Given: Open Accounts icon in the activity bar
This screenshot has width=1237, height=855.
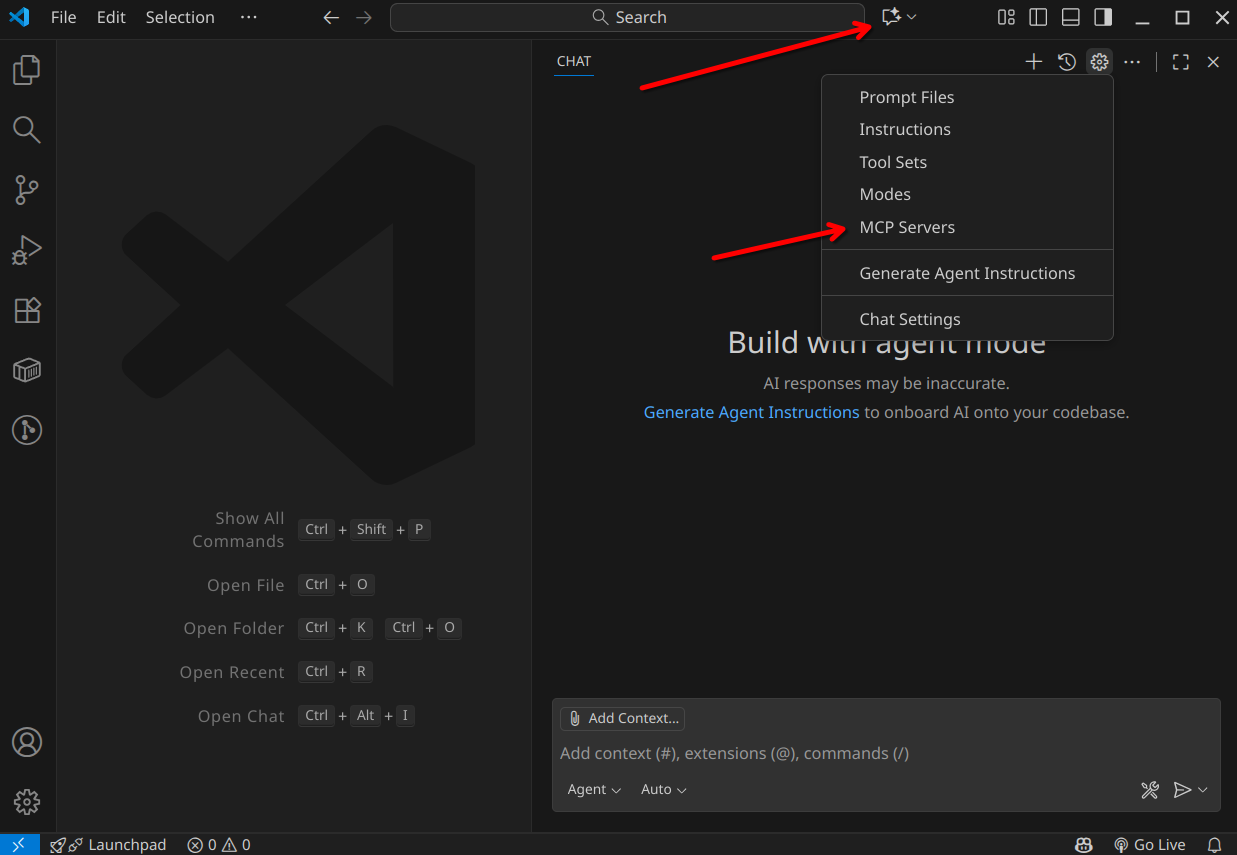Looking at the screenshot, I should pyautogui.click(x=26, y=742).
